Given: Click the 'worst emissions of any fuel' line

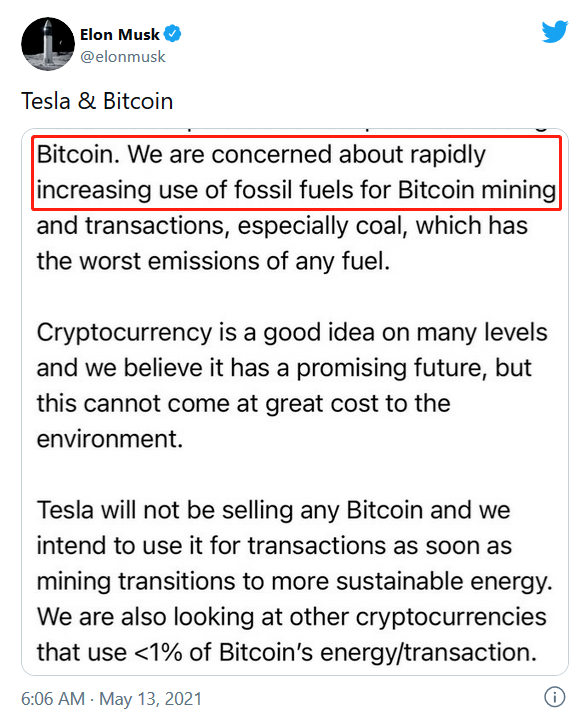Looking at the screenshot, I should pyautogui.click(x=213, y=262).
